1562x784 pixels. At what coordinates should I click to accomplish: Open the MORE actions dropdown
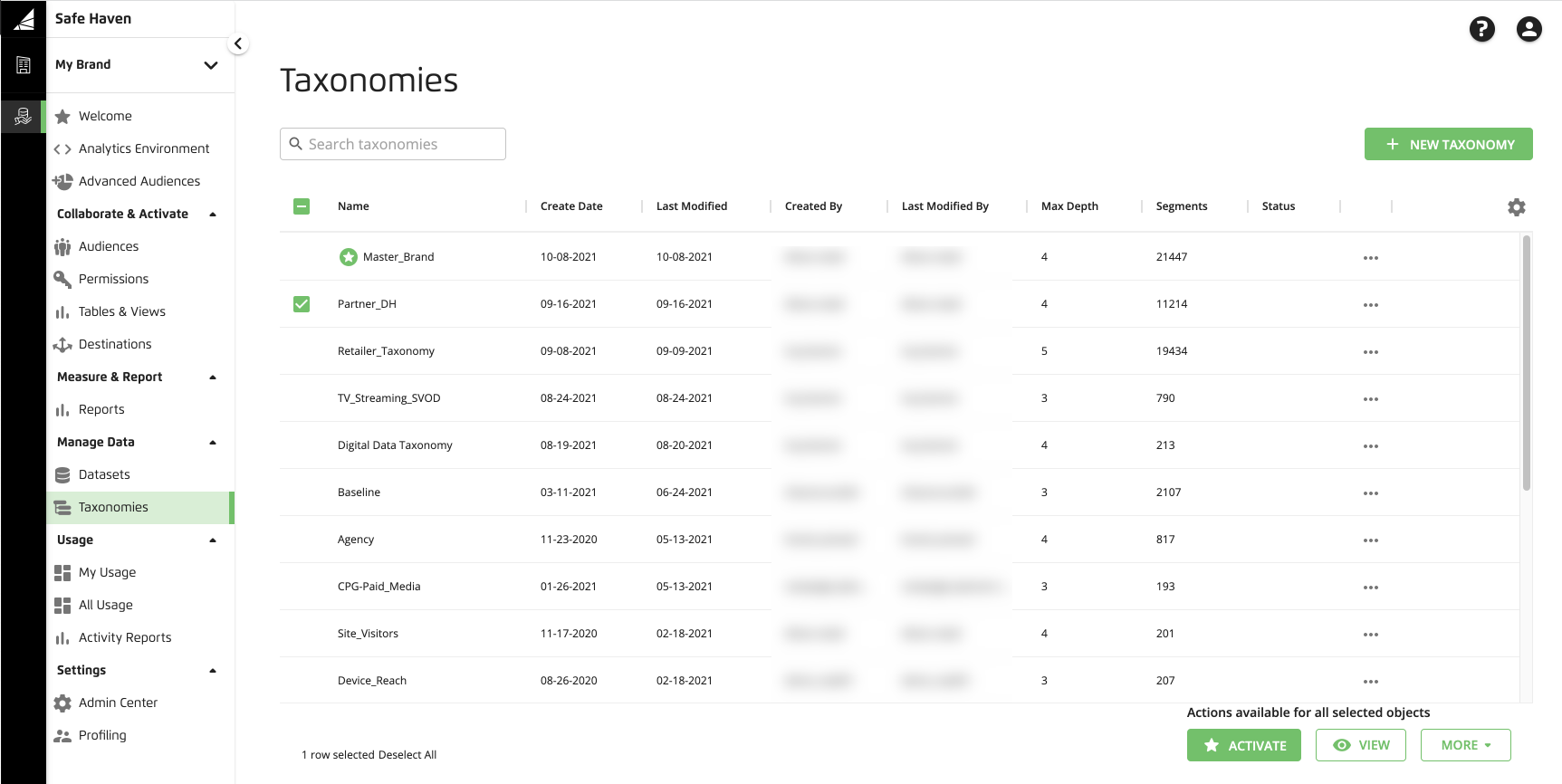[x=1465, y=745]
